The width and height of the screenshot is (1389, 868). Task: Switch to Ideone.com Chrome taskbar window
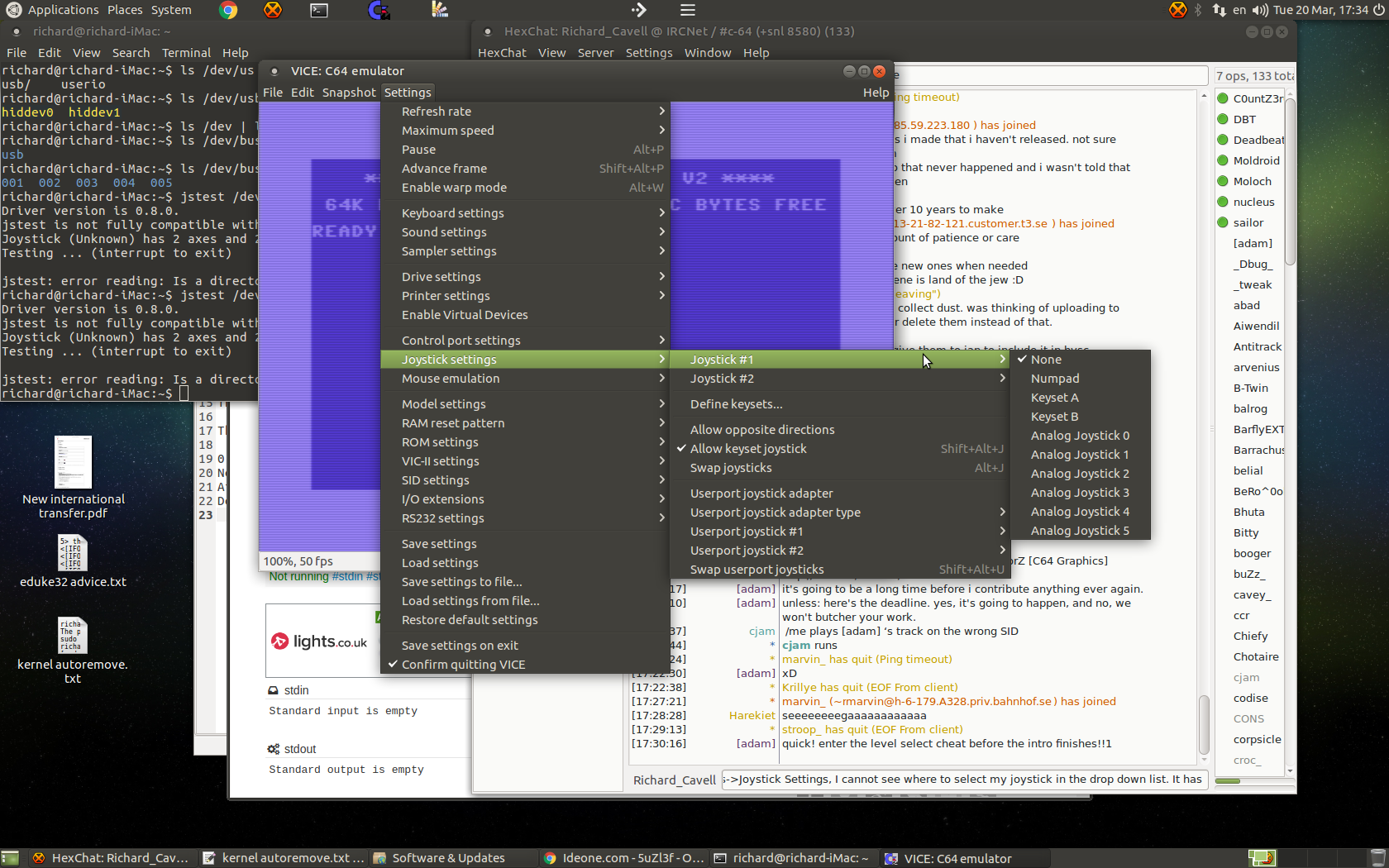click(x=623, y=858)
